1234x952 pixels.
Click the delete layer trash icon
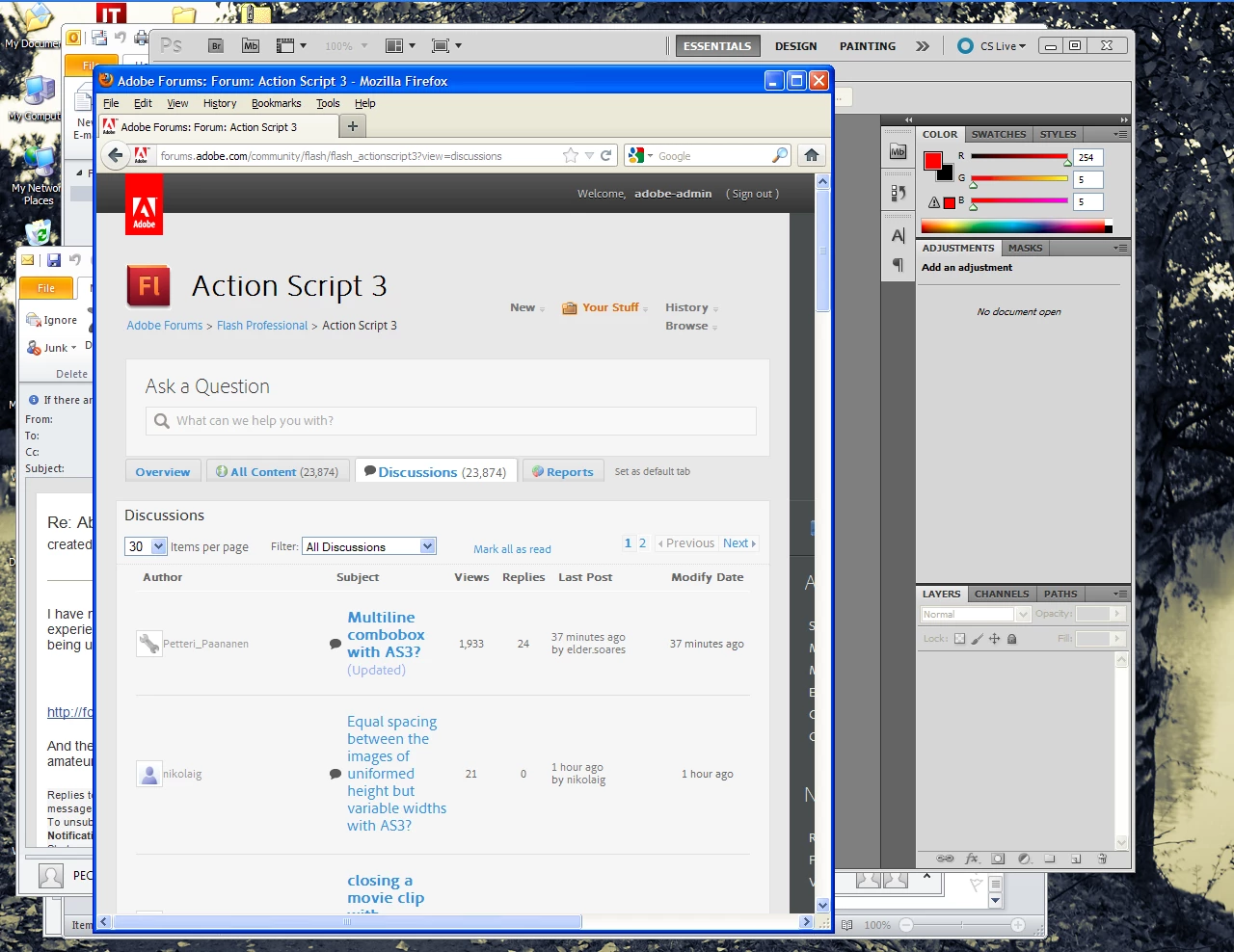[x=1102, y=859]
